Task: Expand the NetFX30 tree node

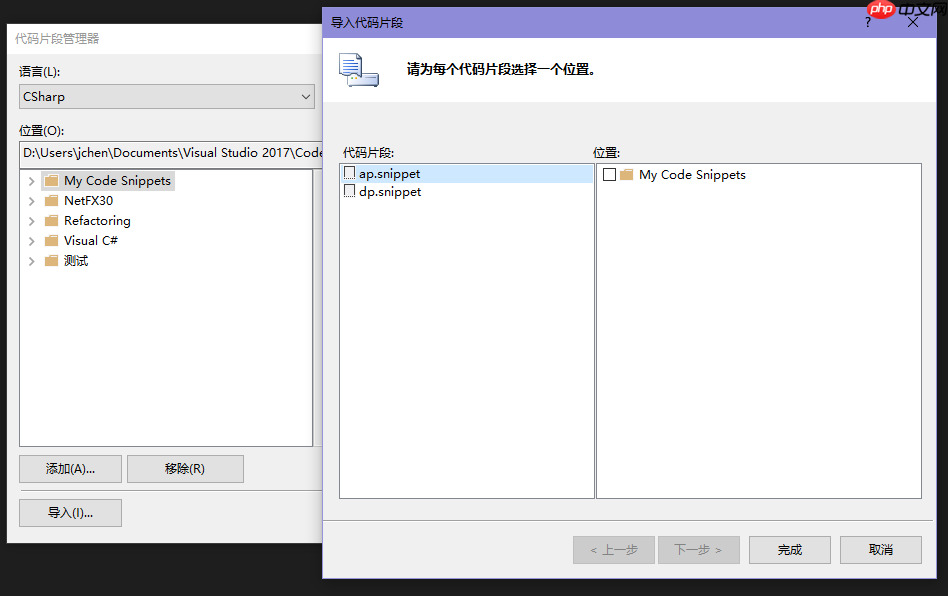Action: (x=31, y=200)
